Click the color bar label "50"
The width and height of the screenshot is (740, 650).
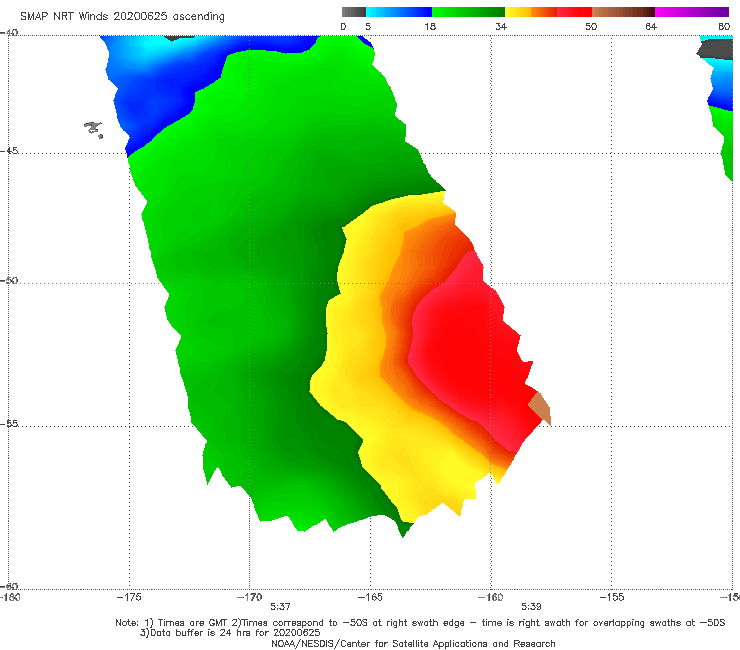pos(591,26)
